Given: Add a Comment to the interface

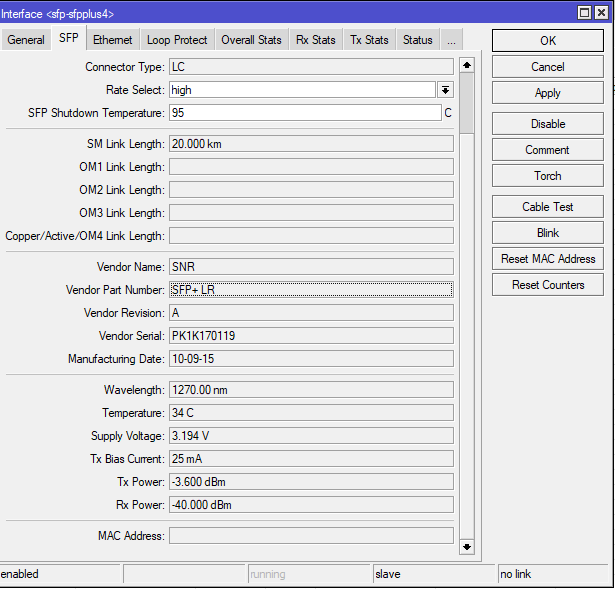Looking at the screenshot, I should click(x=547, y=150).
